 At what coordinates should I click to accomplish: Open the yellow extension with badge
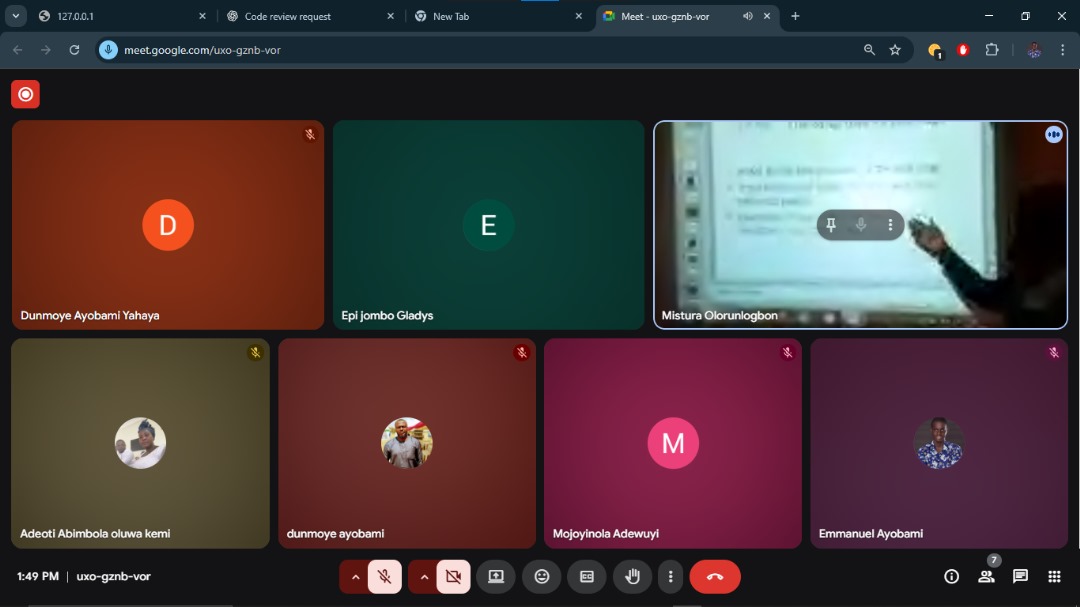click(935, 50)
